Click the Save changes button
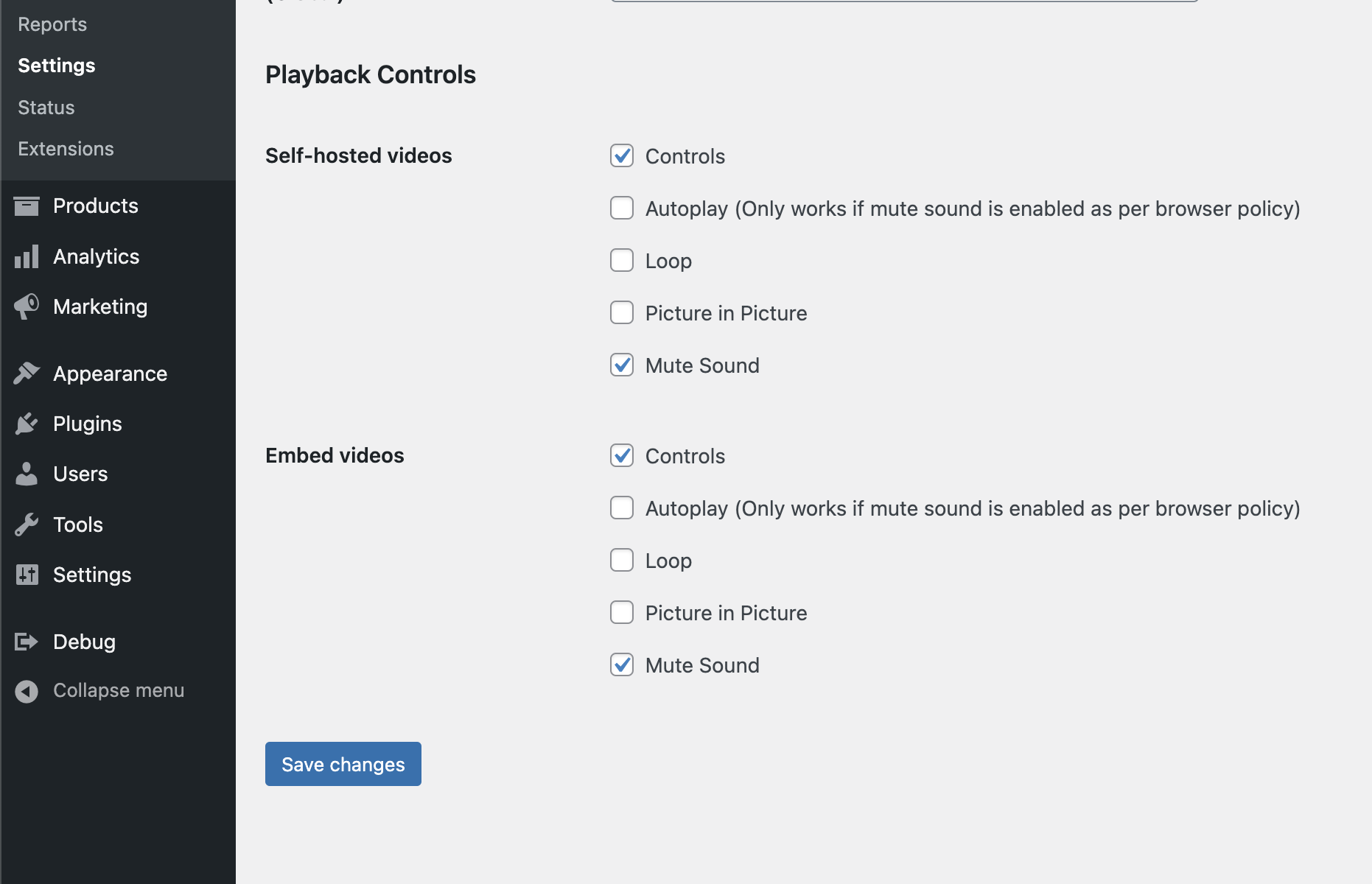 tap(343, 764)
